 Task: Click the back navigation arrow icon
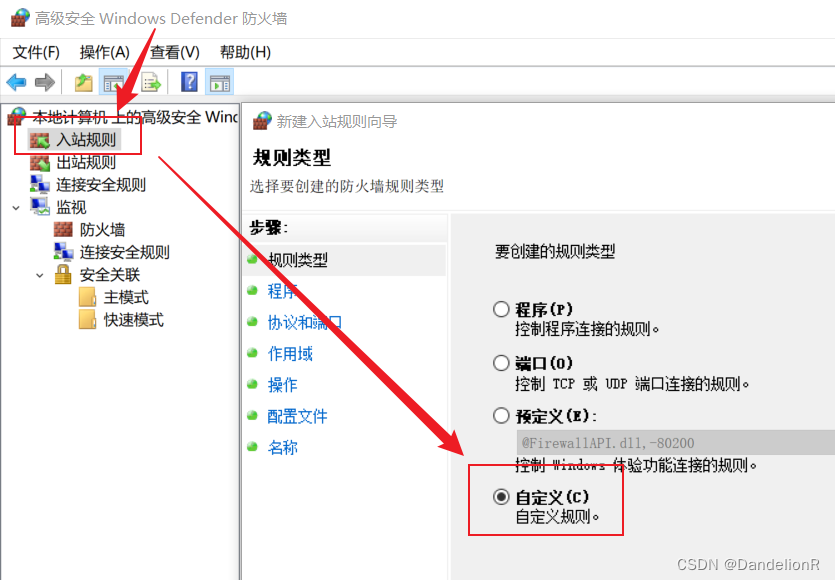[16, 81]
